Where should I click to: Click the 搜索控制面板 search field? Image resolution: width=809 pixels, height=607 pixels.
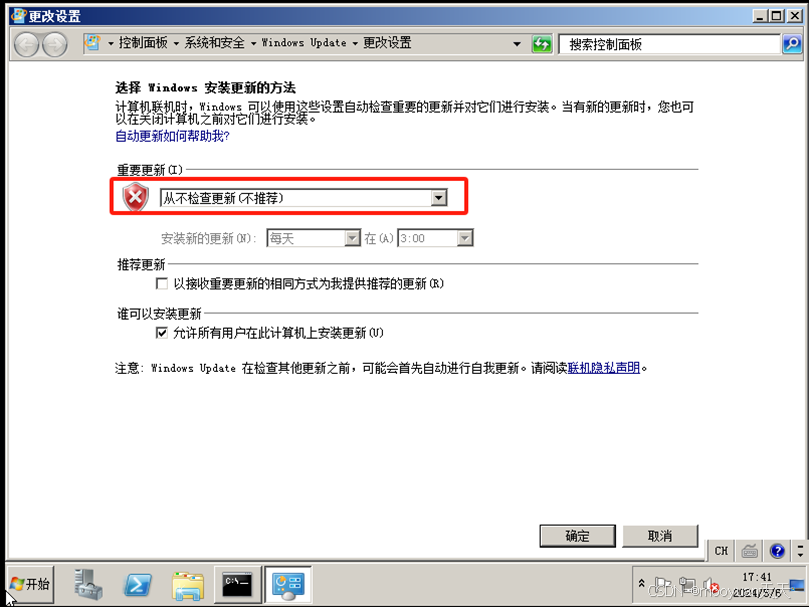coord(670,44)
